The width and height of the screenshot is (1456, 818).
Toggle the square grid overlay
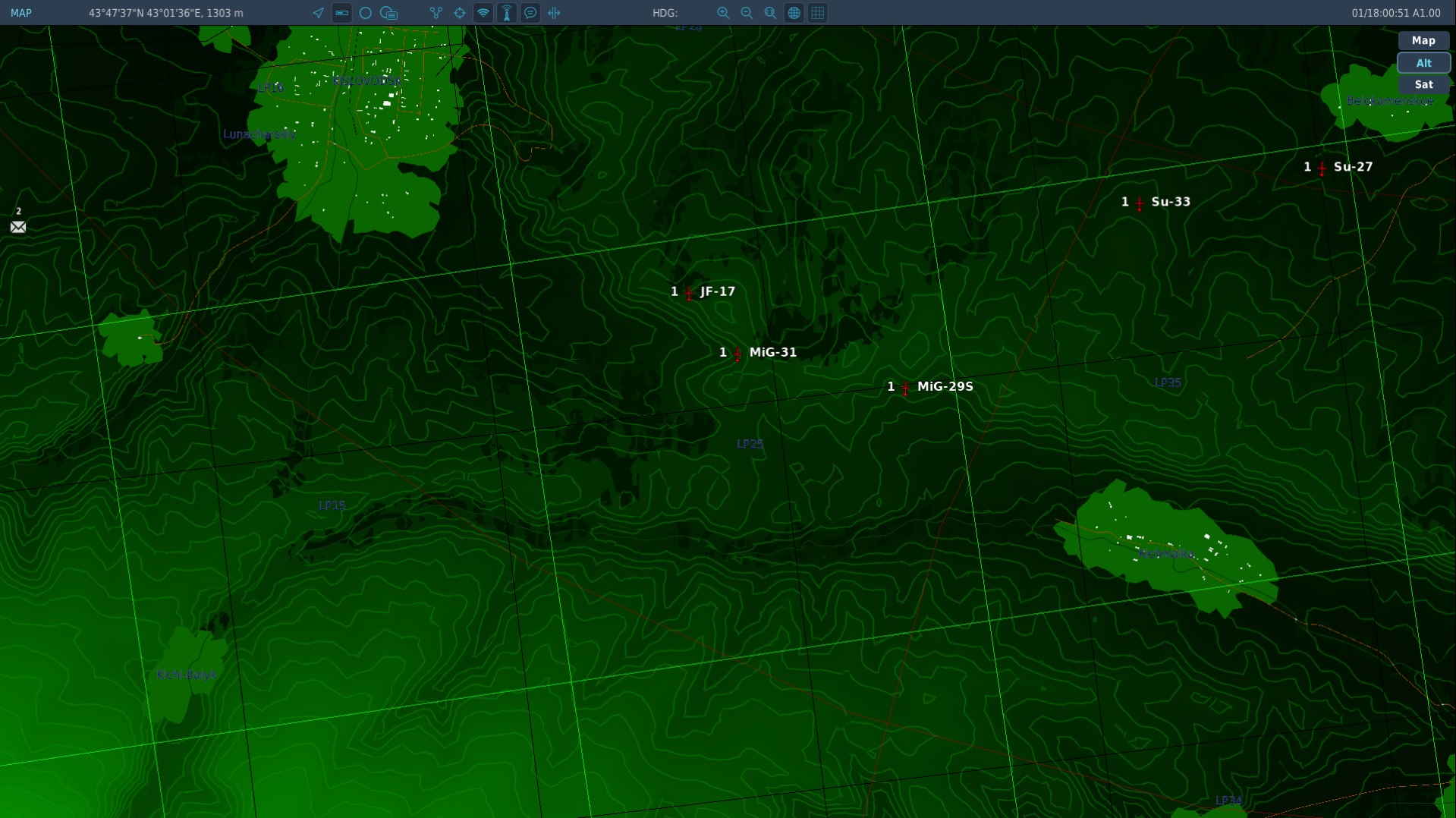click(817, 13)
